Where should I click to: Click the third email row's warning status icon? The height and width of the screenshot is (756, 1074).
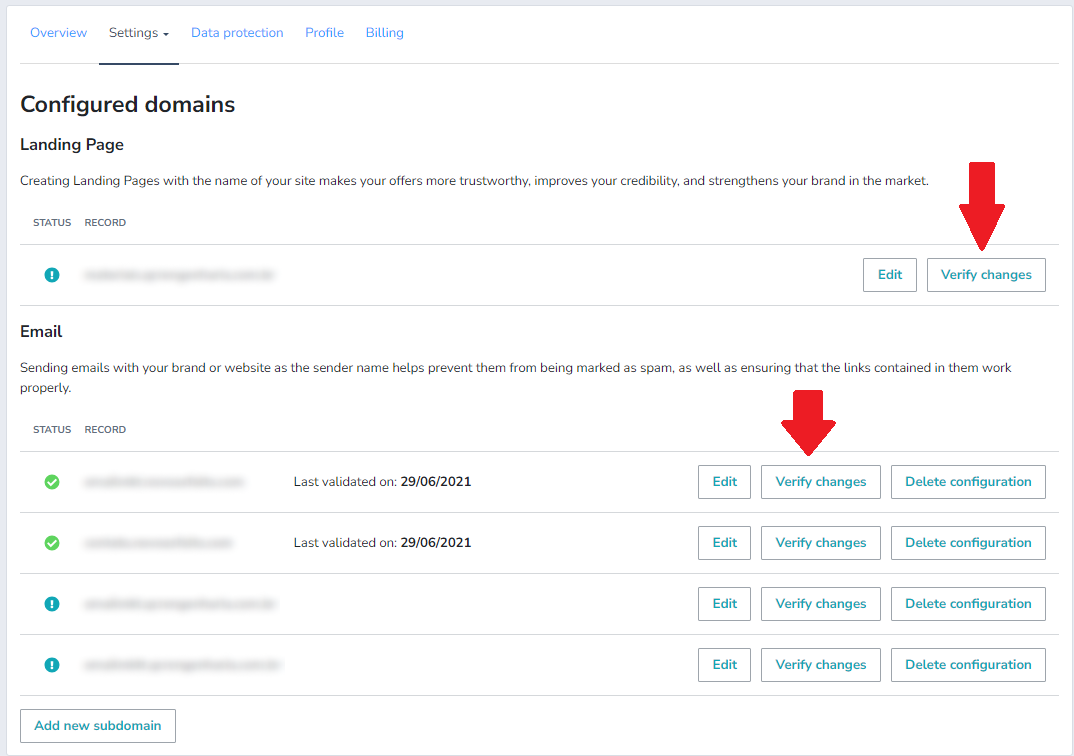pos(52,604)
